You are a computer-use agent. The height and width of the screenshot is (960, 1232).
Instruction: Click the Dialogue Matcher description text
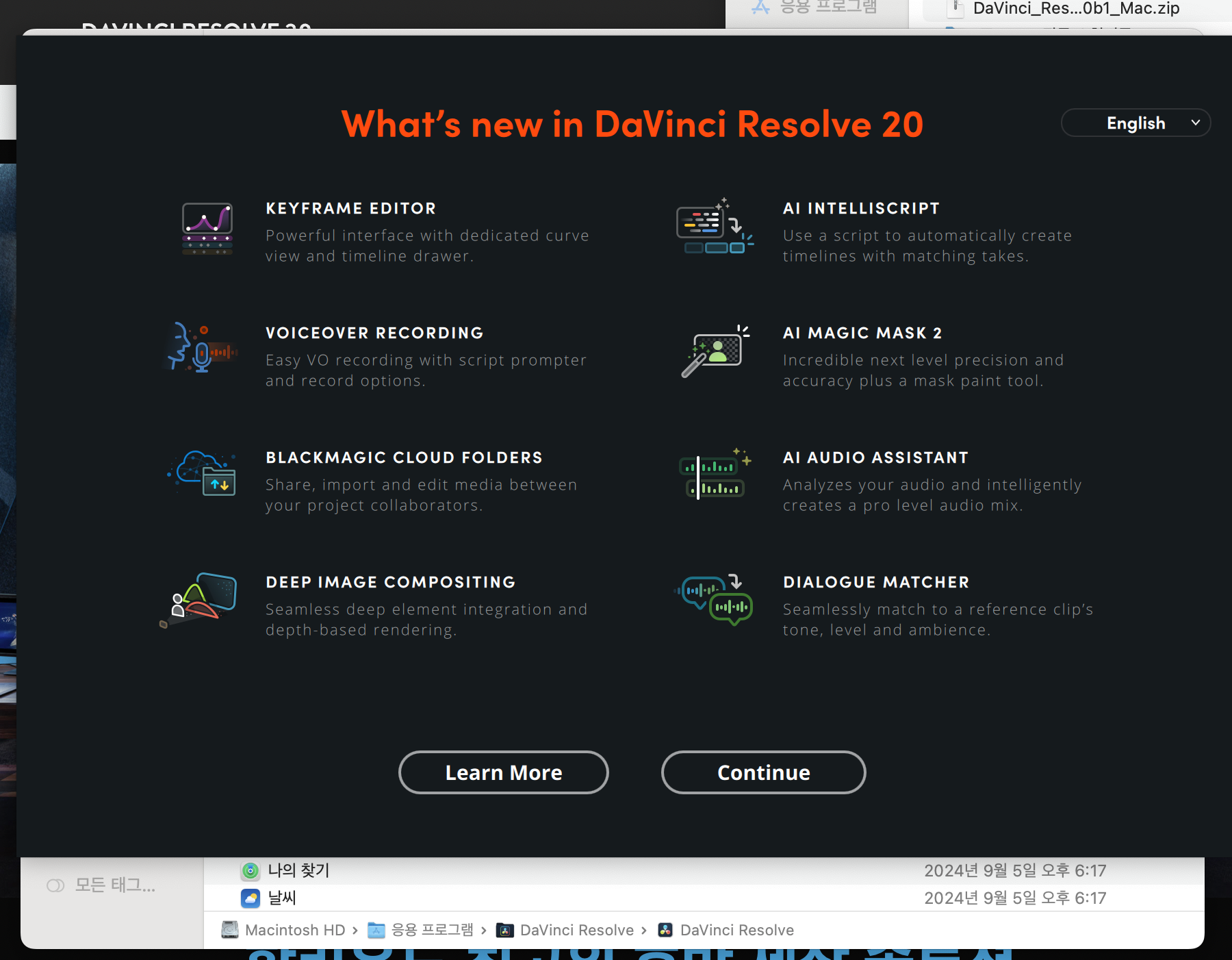(x=938, y=620)
